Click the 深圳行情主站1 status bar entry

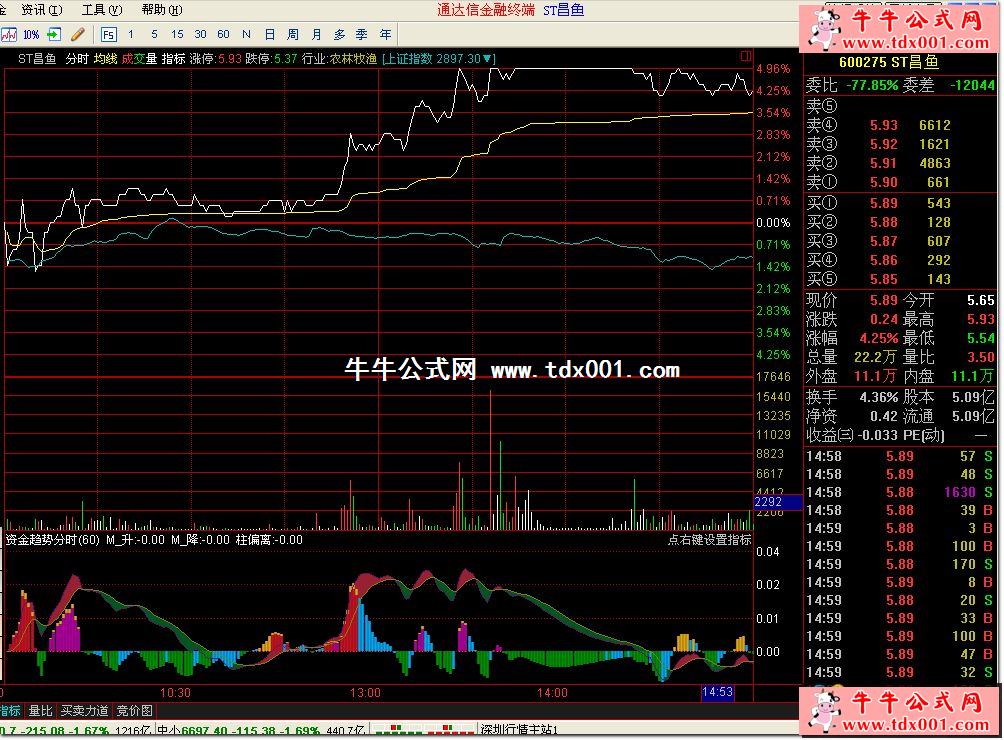[x=520, y=730]
